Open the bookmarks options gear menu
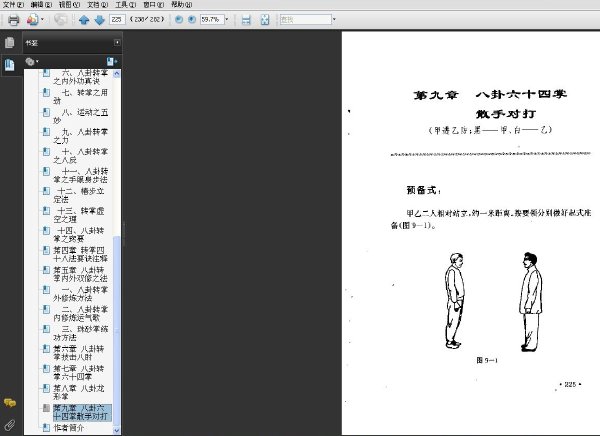Image resolution: width=600 pixels, height=436 pixels. (32, 61)
